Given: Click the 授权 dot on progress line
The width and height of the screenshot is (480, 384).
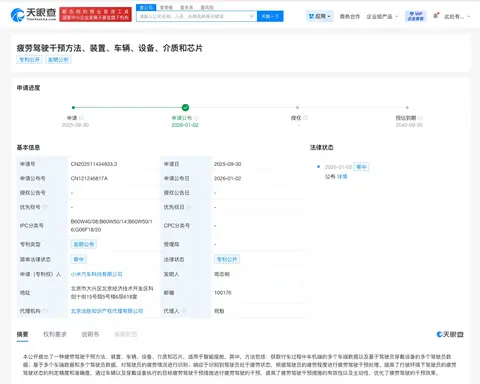Looking at the screenshot, I should coord(297,107).
